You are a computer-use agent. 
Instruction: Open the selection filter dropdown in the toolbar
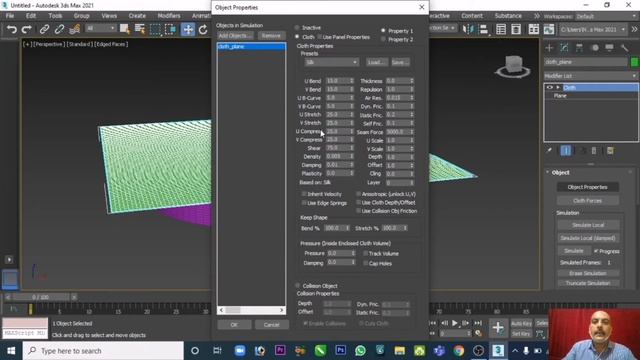pyautogui.click(x=101, y=28)
